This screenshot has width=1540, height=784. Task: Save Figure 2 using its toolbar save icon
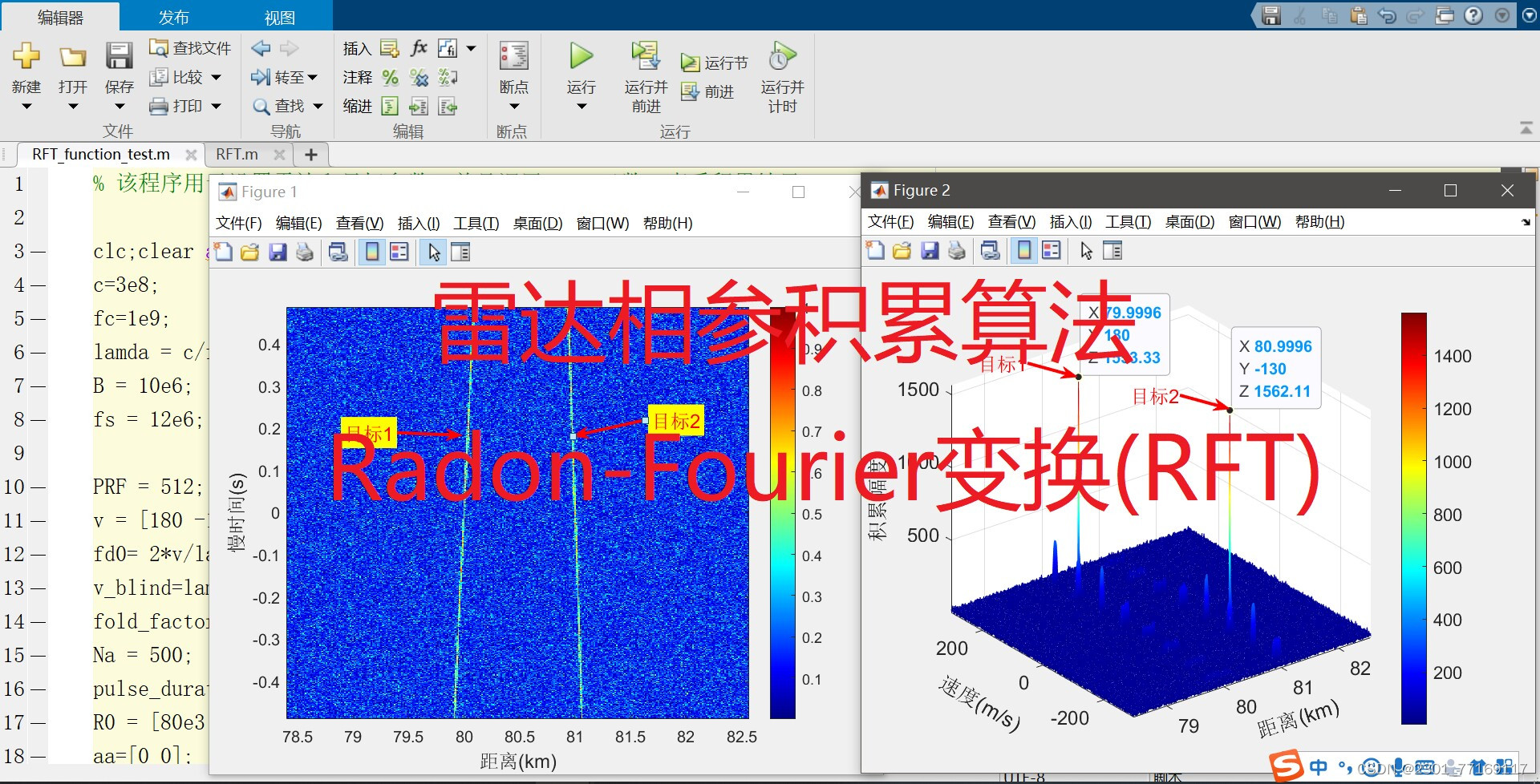point(929,250)
